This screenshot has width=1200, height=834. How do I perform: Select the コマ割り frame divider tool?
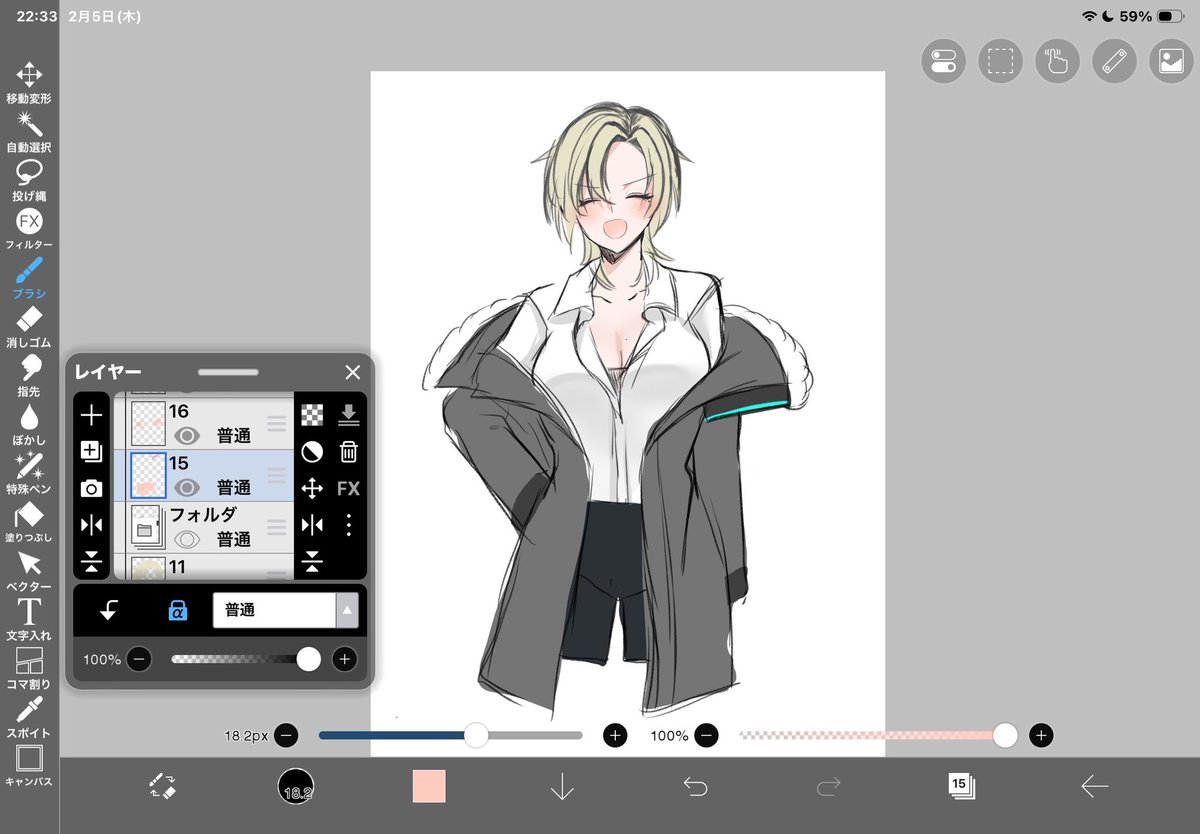pos(29,669)
